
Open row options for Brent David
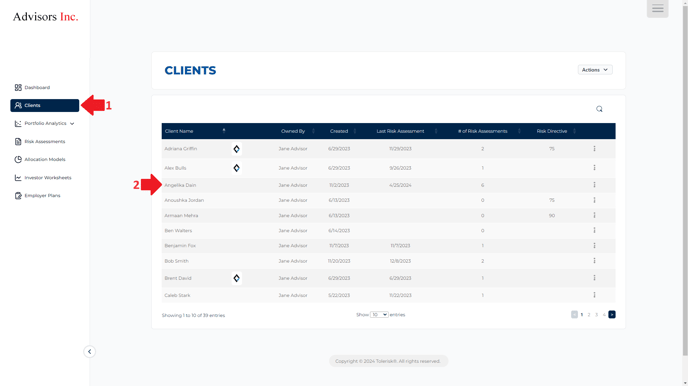coord(595,278)
